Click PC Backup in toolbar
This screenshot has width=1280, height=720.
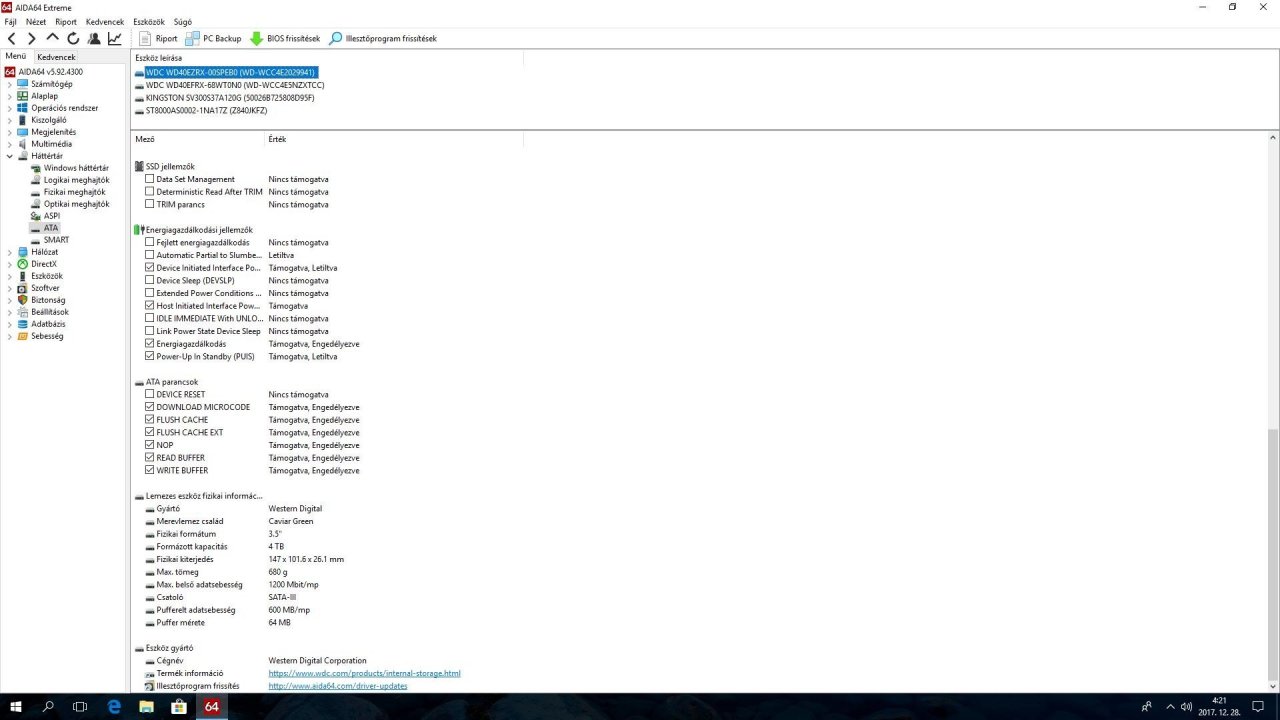click(214, 38)
